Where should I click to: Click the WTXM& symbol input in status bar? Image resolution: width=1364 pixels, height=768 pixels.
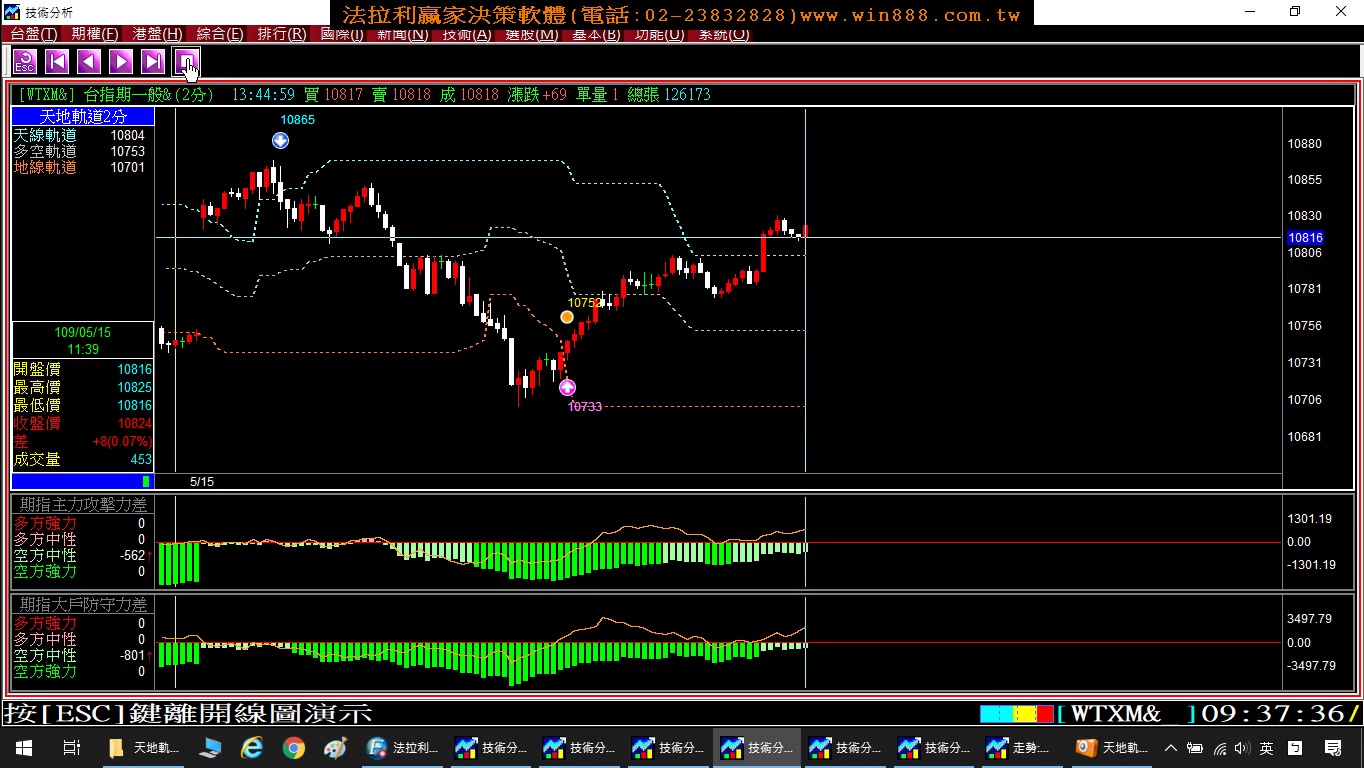tap(1127, 714)
